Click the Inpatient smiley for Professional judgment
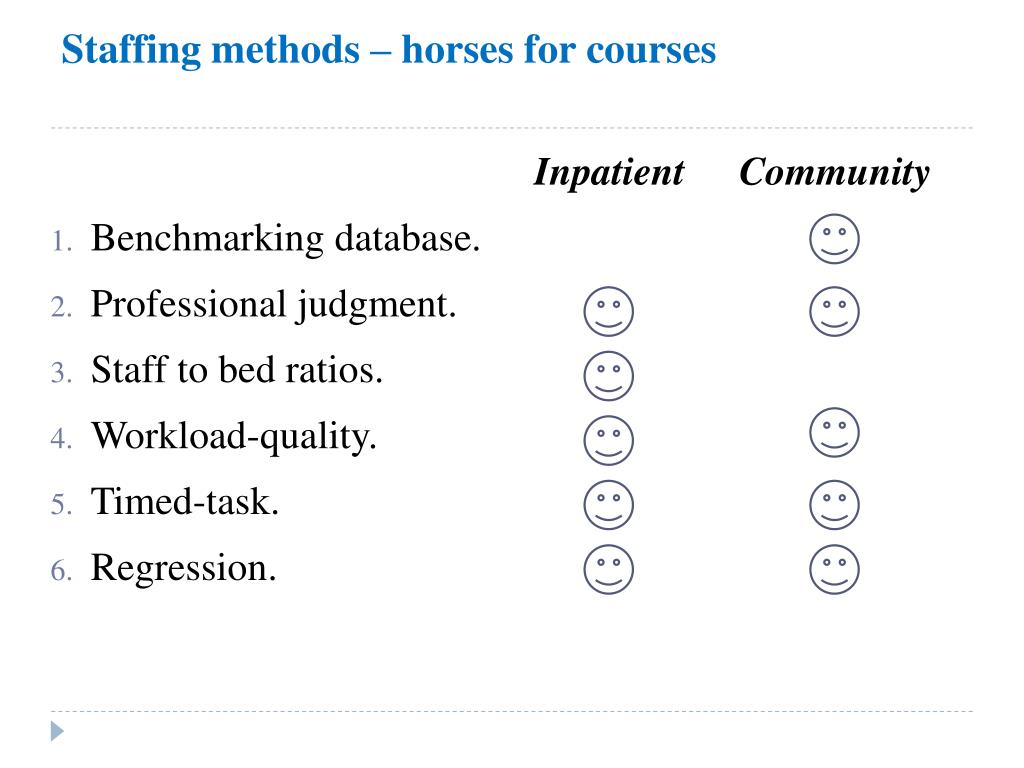This screenshot has height=768, width=1024. [608, 312]
